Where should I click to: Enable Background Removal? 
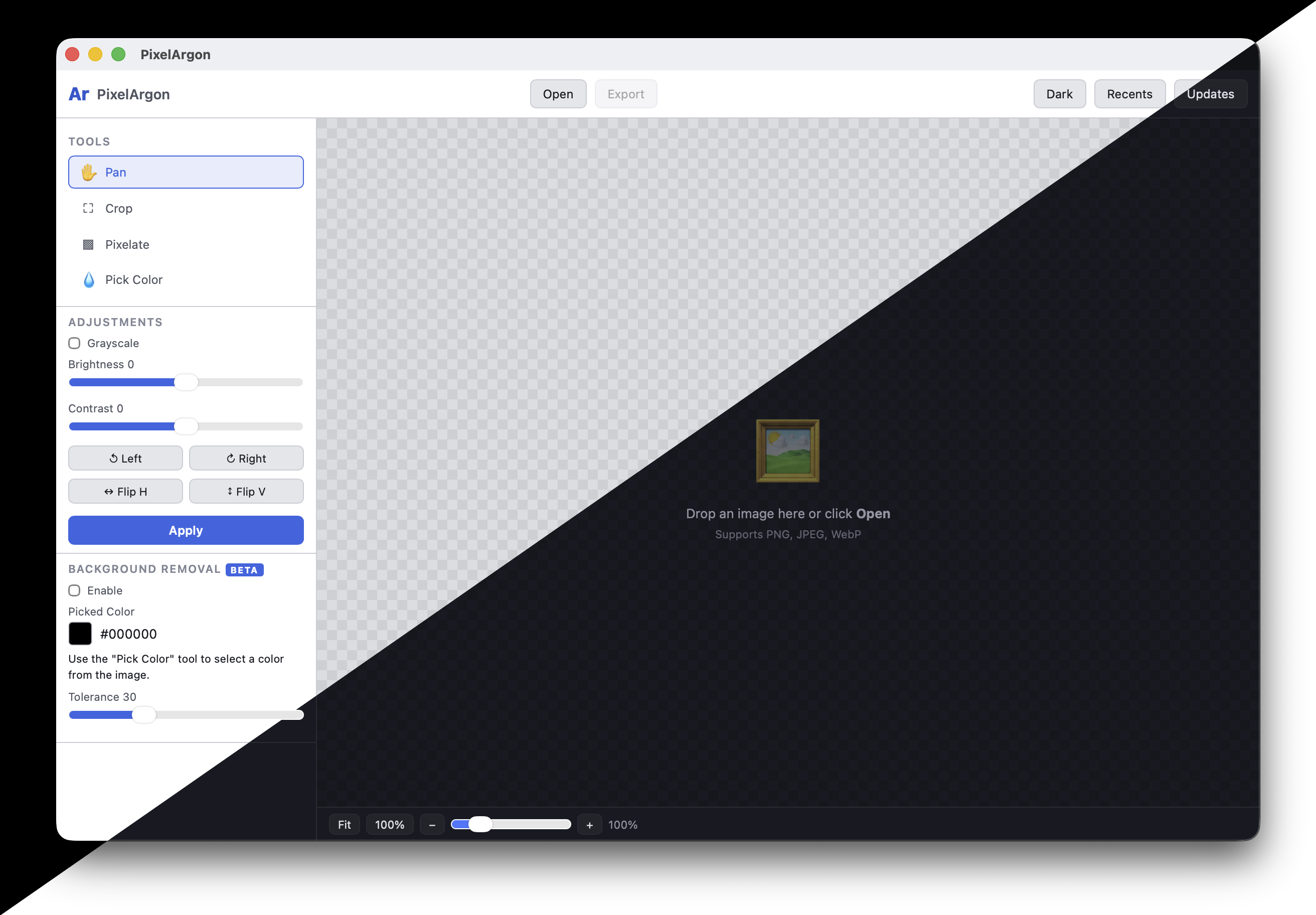74,590
